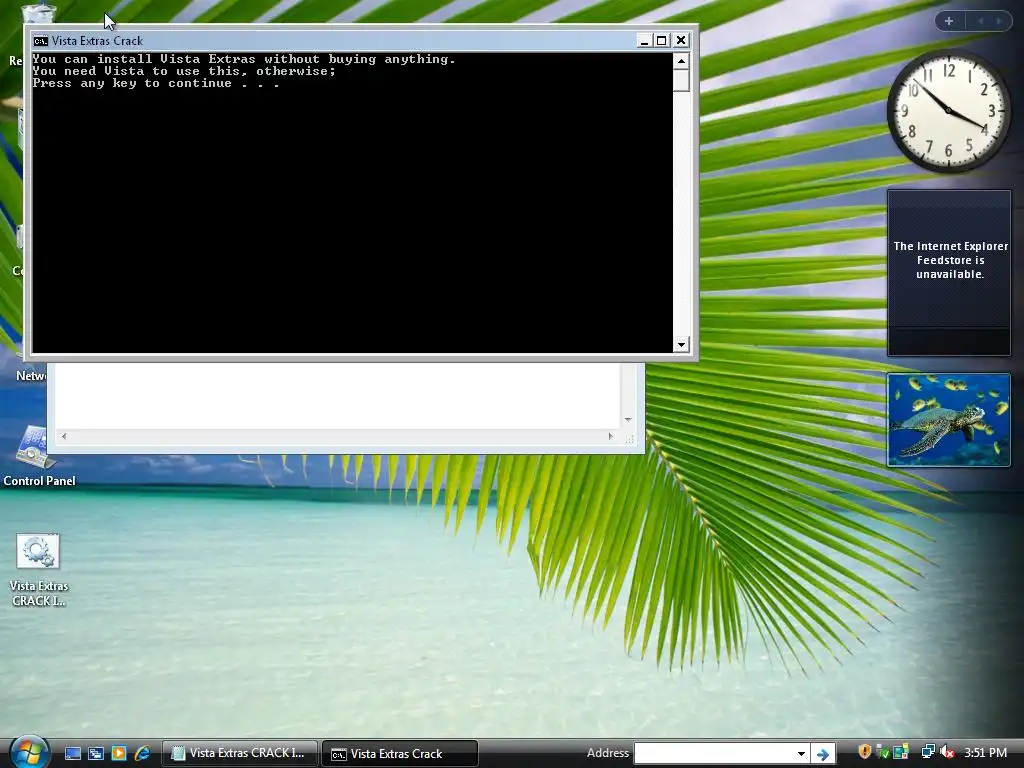1024x768 pixels.
Task: Click the console scrollbar down arrow
Action: tap(681, 344)
